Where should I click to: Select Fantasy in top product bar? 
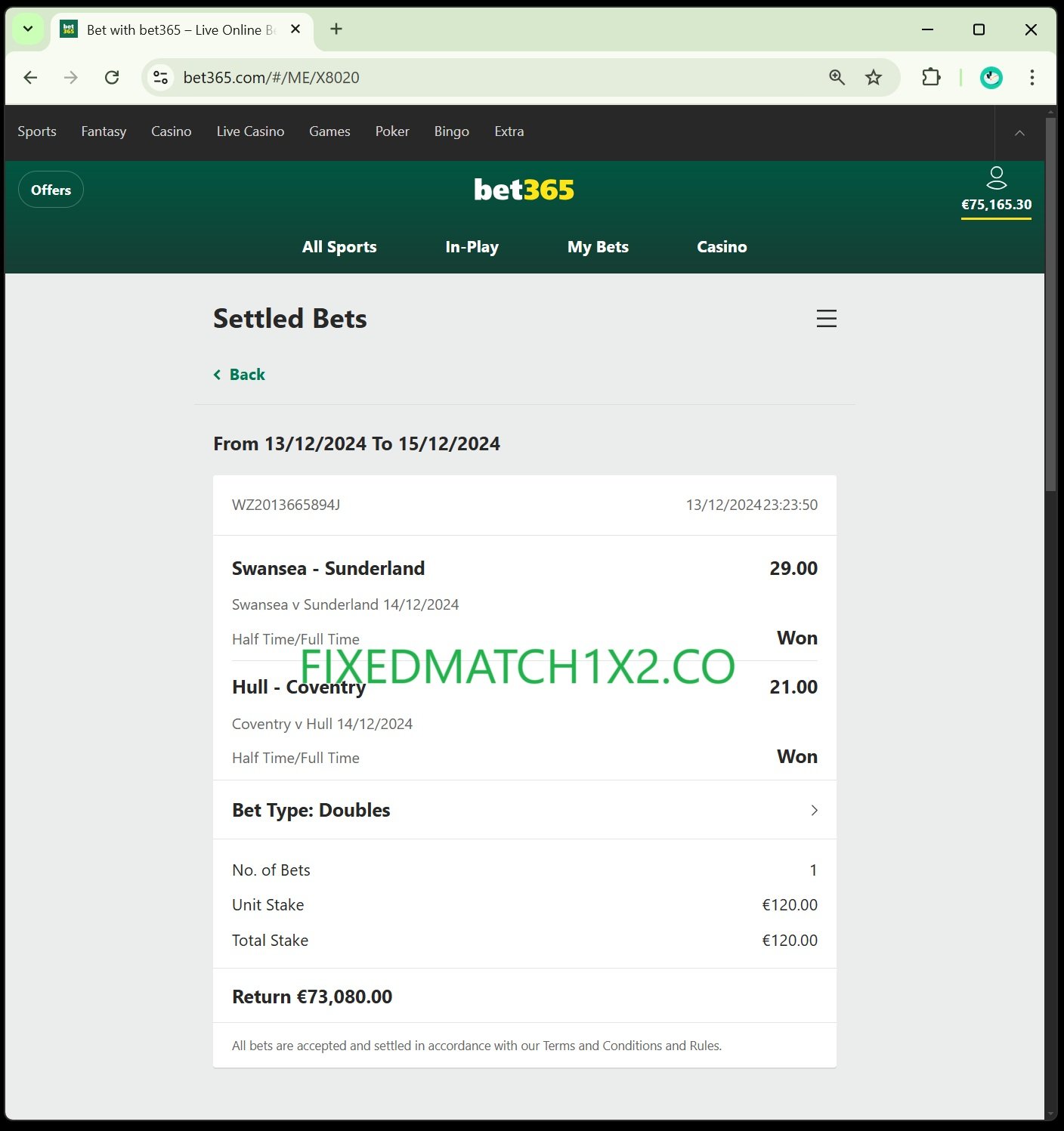point(104,131)
